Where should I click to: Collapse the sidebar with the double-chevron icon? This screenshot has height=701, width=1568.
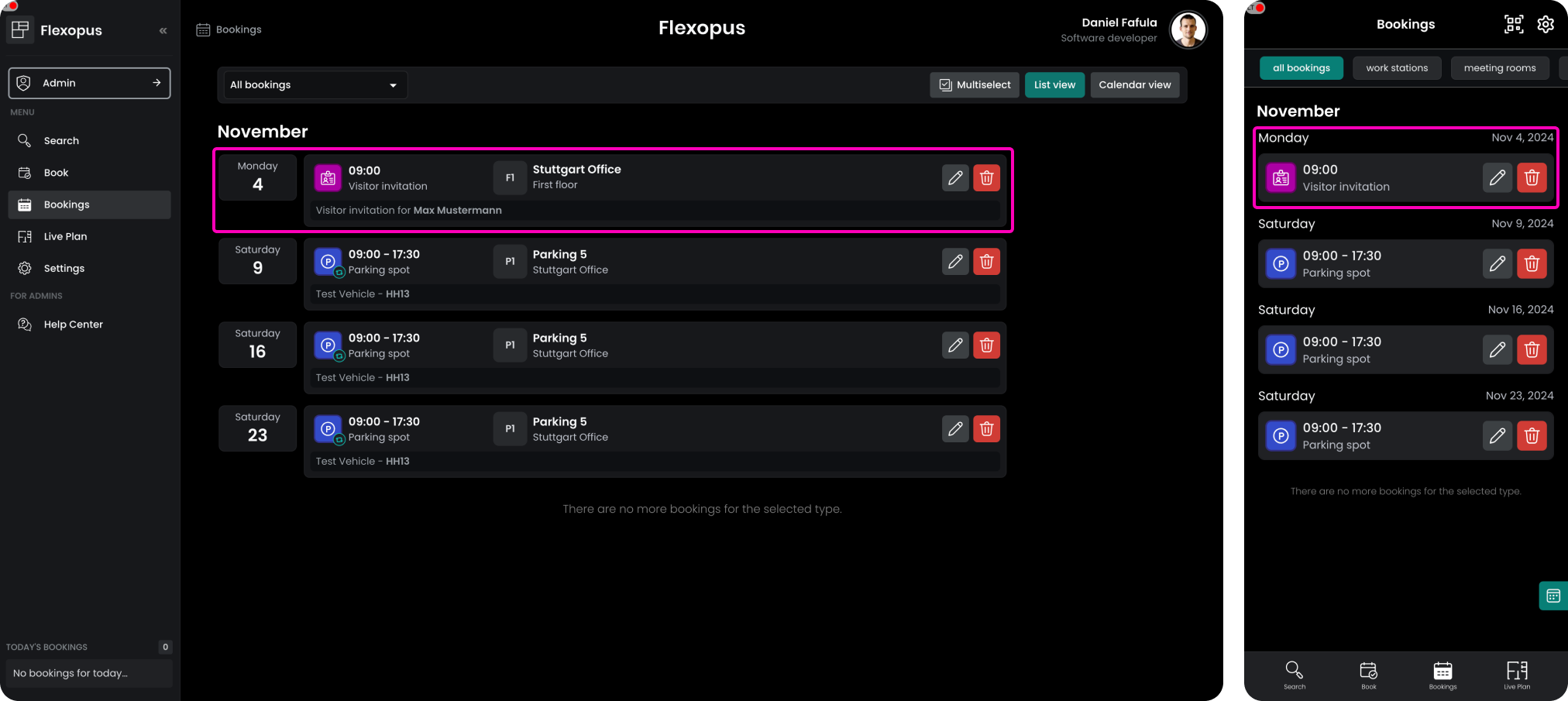[x=163, y=31]
